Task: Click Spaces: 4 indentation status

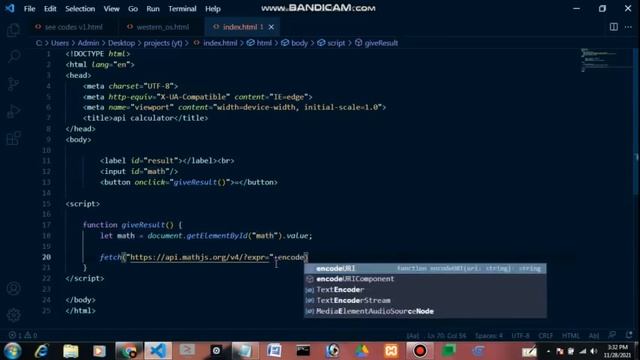Action: point(489,336)
